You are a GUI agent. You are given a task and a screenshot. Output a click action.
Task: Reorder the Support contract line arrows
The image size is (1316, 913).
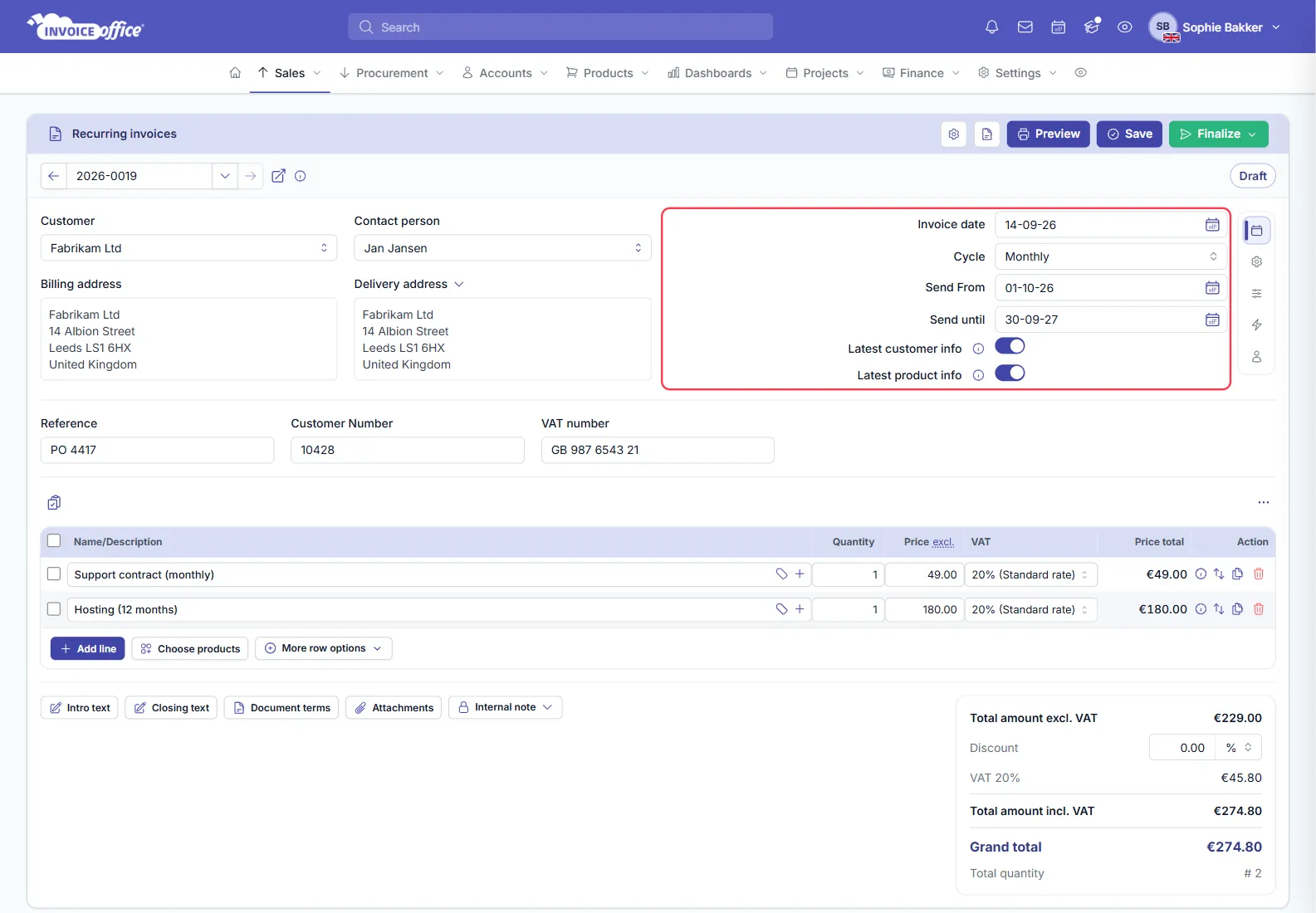(x=1219, y=574)
